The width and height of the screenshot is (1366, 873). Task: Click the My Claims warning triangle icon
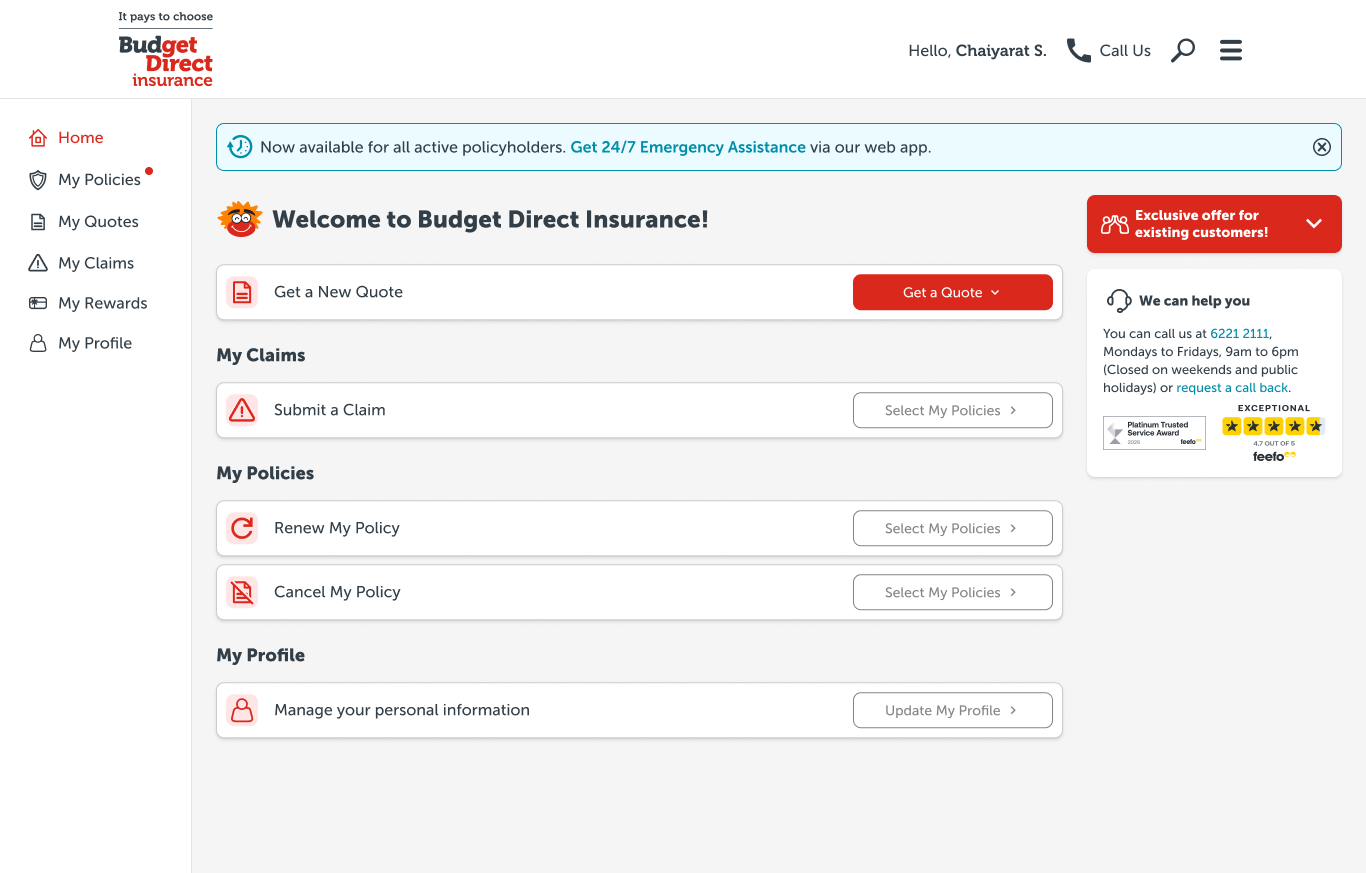tap(38, 263)
